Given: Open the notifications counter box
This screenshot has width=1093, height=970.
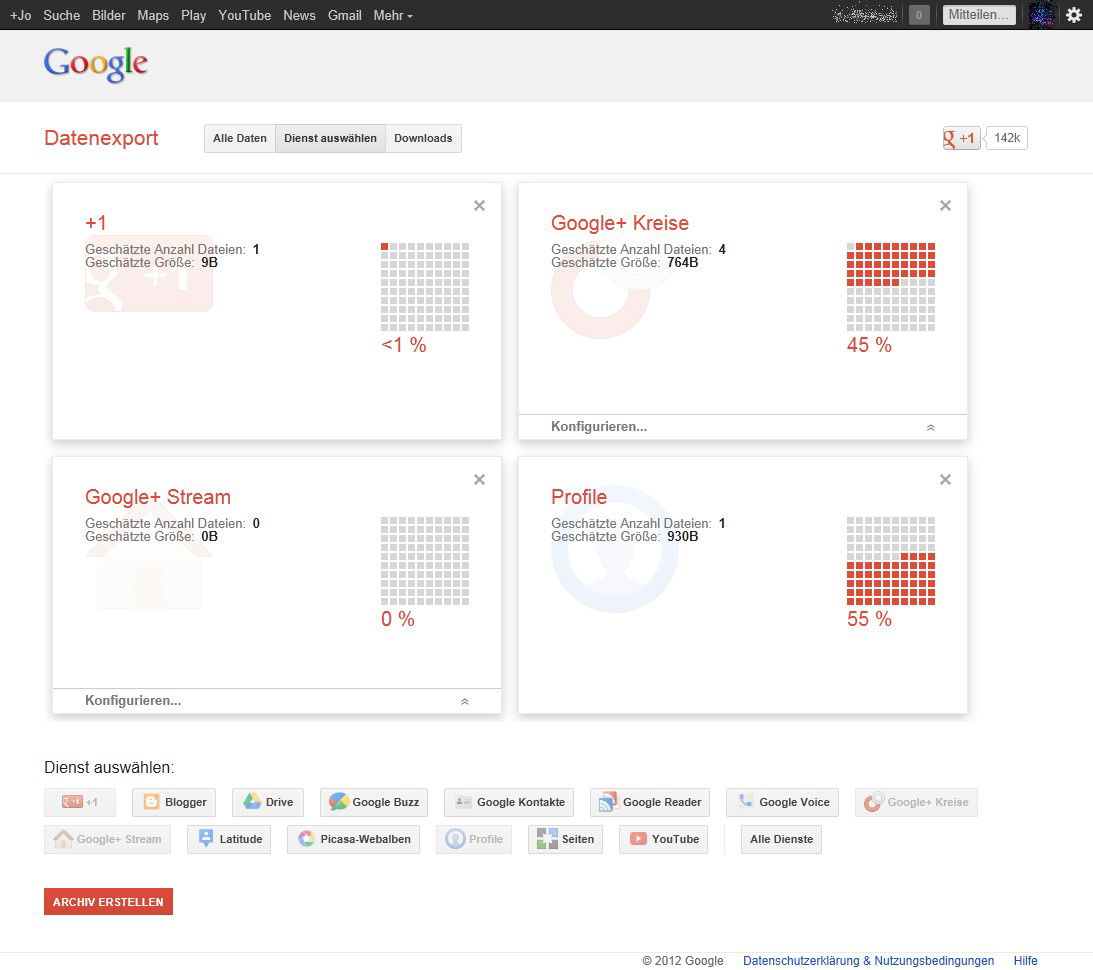Looking at the screenshot, I should (919, 15).
